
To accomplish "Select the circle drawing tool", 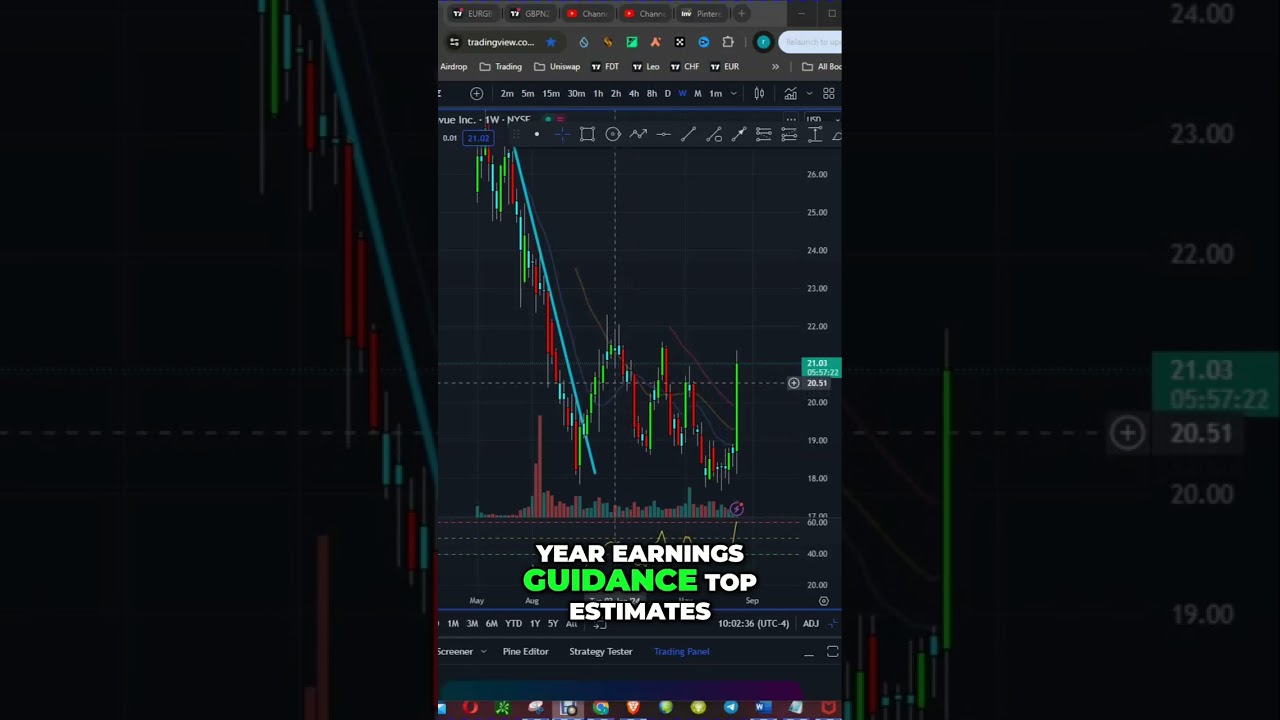I will [613, 135].
